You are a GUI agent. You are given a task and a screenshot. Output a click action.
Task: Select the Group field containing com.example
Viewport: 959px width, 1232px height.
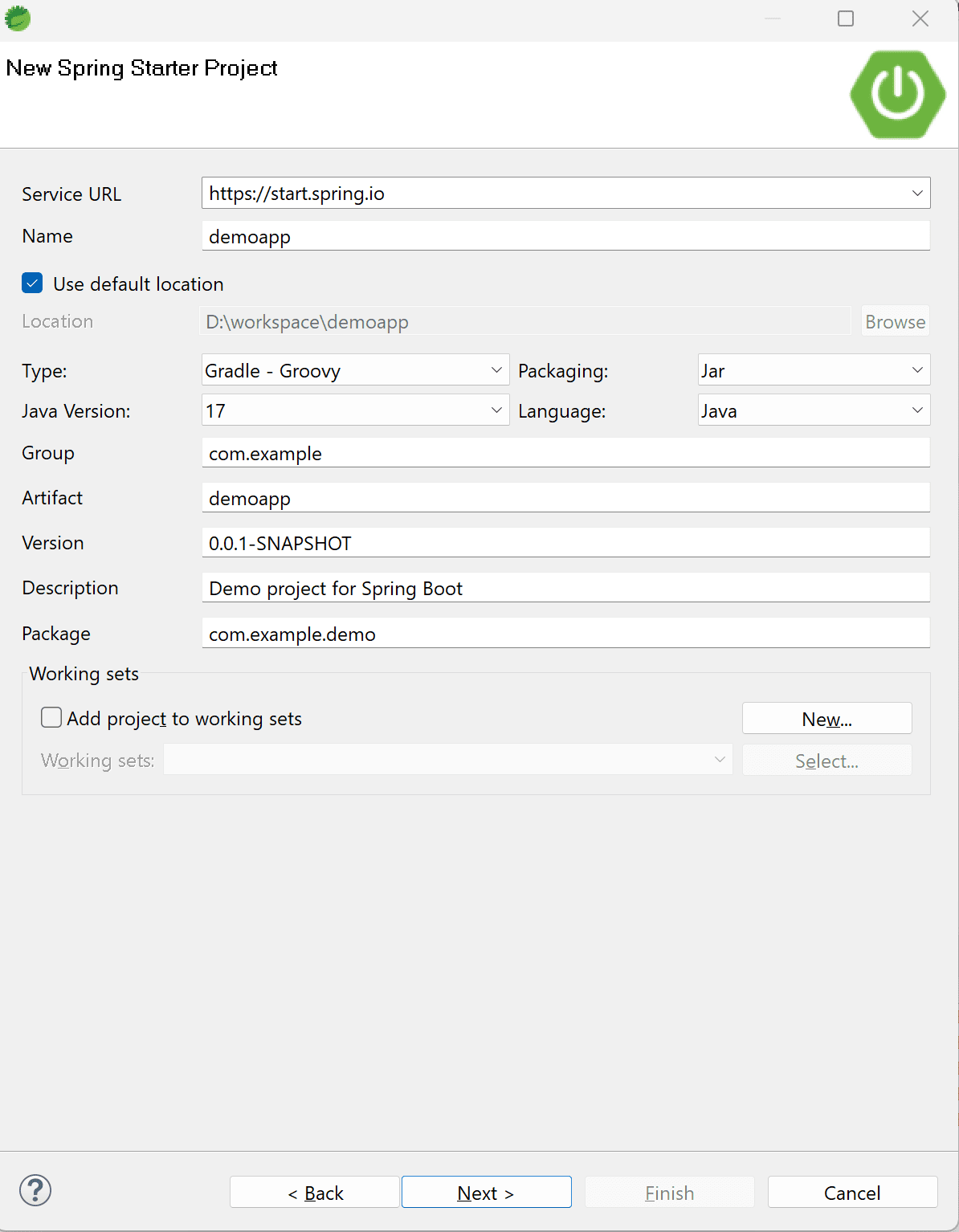tap(566, 453)
